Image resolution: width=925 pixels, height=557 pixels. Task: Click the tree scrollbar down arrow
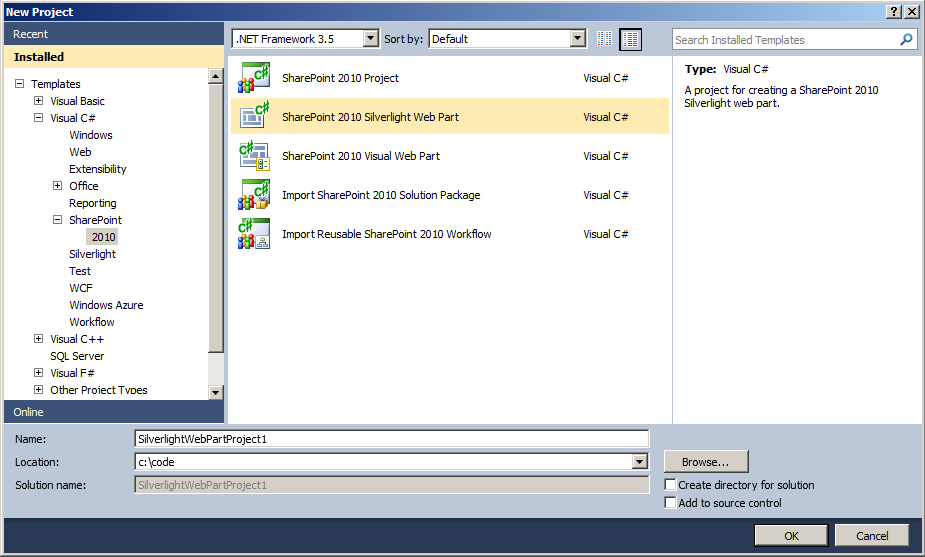click(216, 392)
